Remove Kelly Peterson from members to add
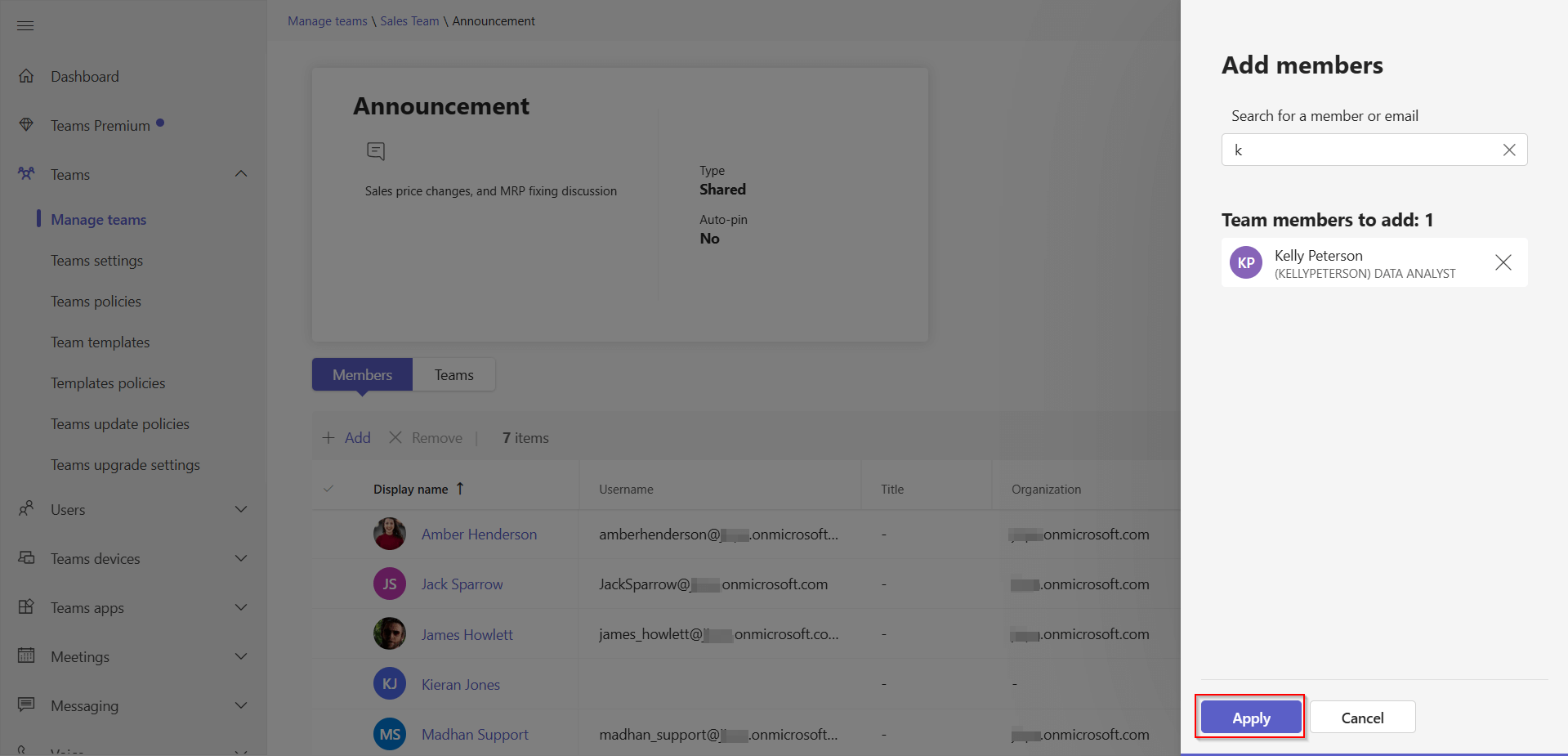Image resolution: width=1568 pixels, height=756 pixels. click(x=1503, y=262)
